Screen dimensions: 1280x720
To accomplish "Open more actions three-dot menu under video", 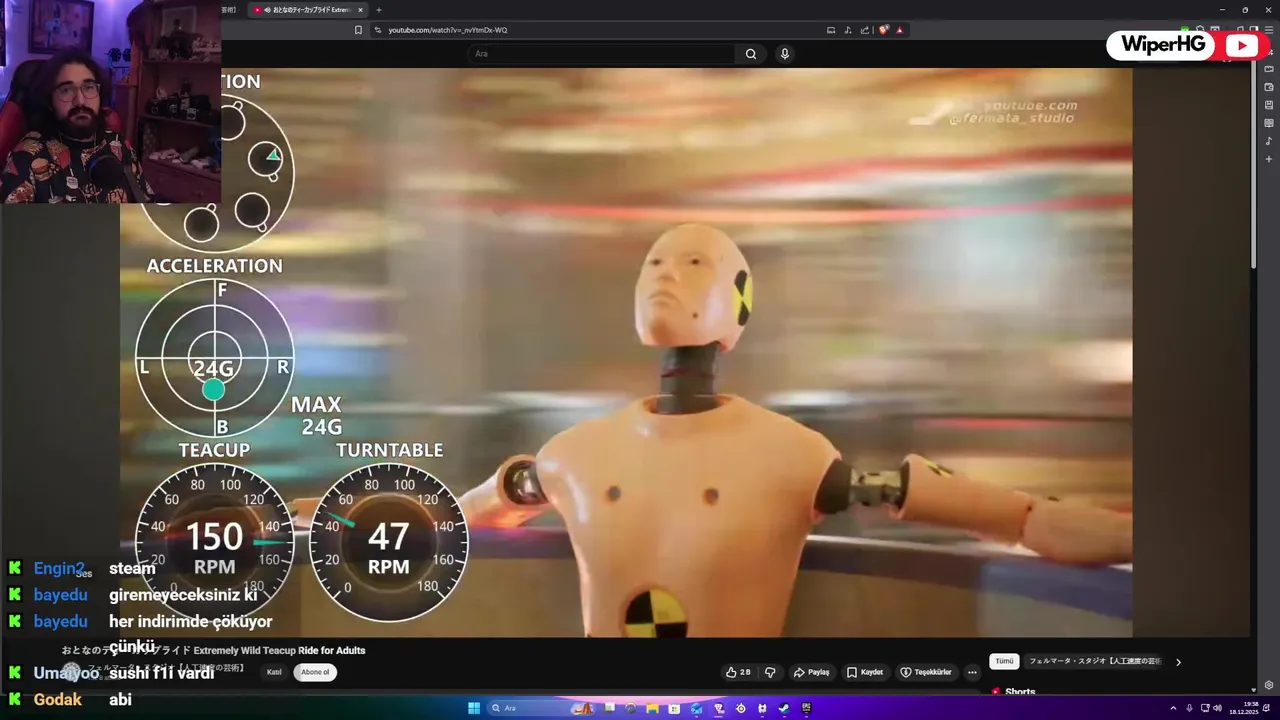I will [972, 672].
